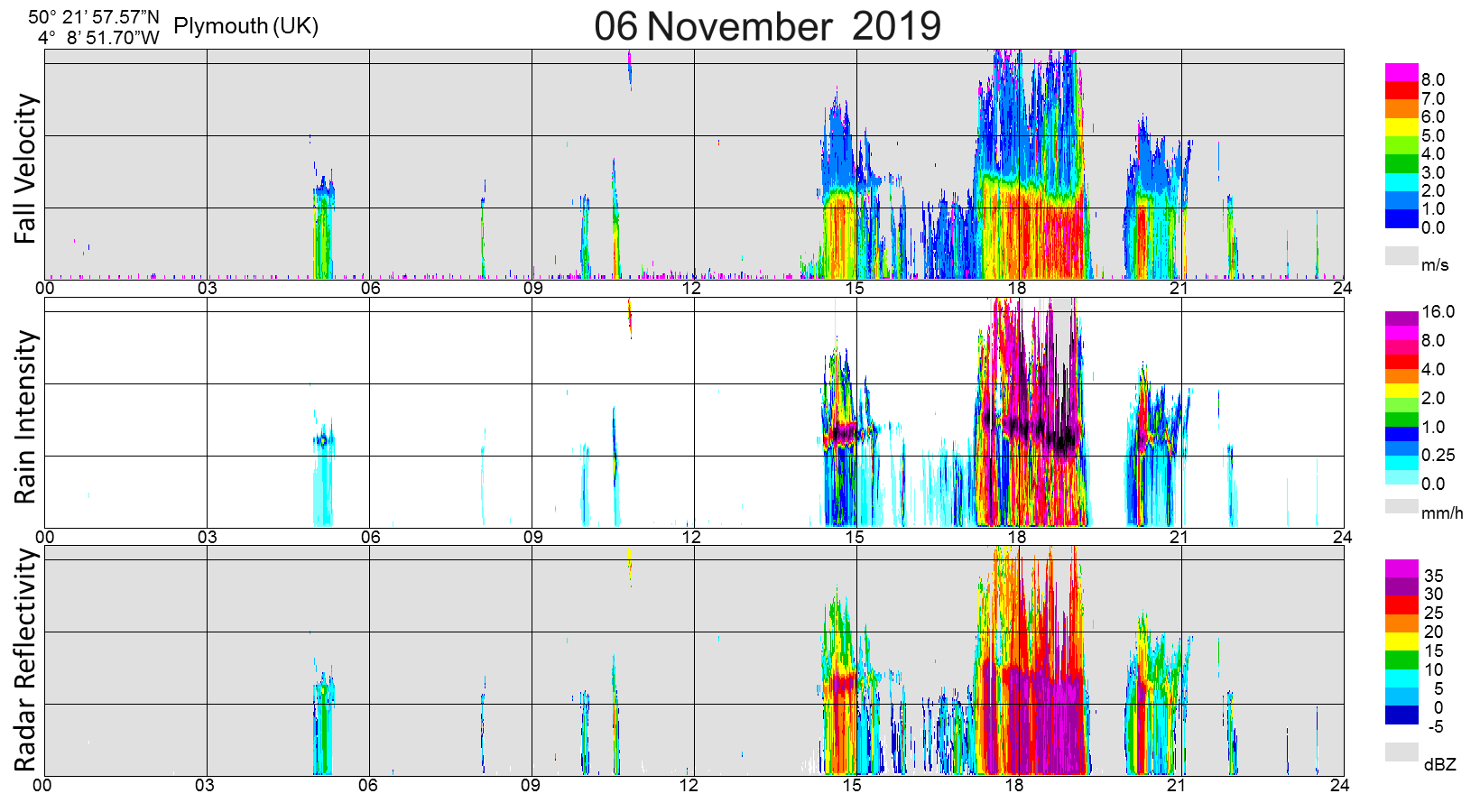The width and height of the screenshot is (1480, 812).
Task: Click the m/s unit label
Action: [1435, 264]
